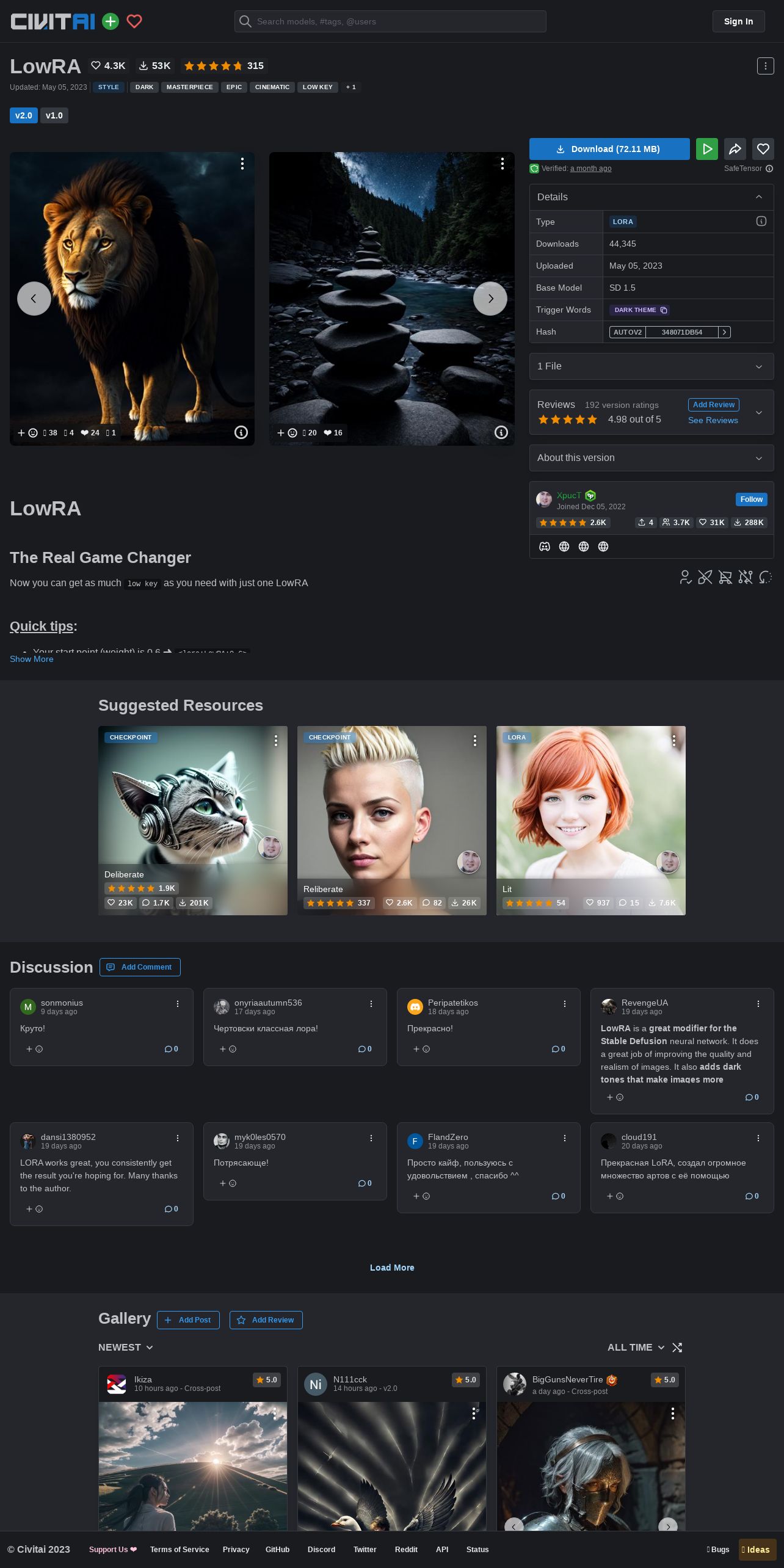Image resolution: width=784 pixels, height=1568 pixels.
Task: Click Show More under description
Action: click(32, 659)
